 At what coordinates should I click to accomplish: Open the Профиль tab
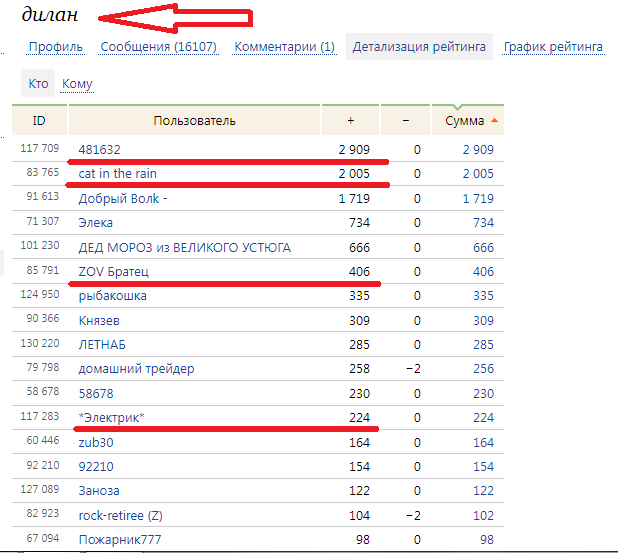click(56, 47)
